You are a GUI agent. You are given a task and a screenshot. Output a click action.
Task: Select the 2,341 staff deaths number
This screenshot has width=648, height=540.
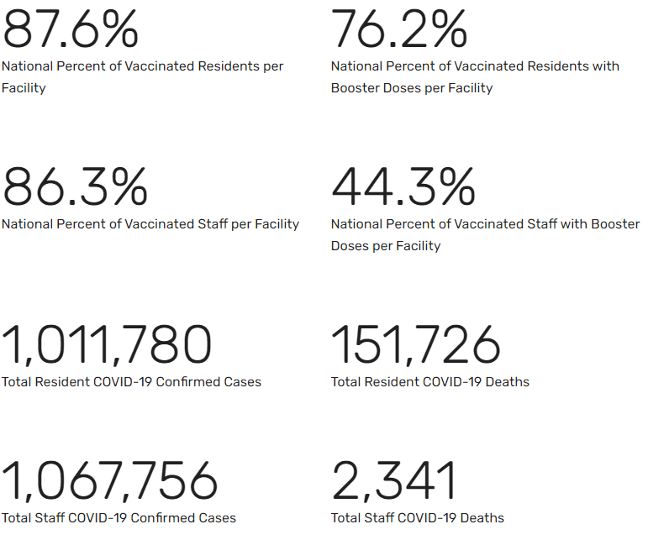(x=394, y=481)
